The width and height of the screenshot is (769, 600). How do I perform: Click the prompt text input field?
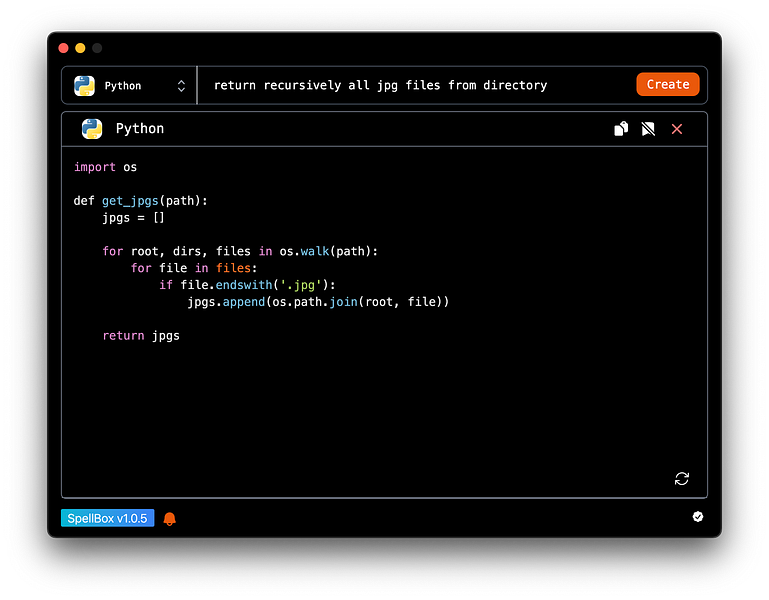coord(416,85)
